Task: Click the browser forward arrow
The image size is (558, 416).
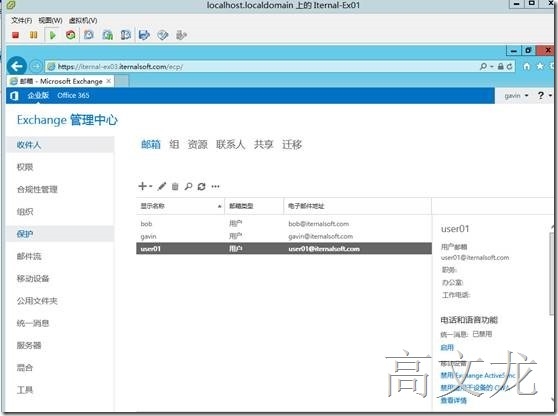Action: pyautogui.click(x=35, y=66)
